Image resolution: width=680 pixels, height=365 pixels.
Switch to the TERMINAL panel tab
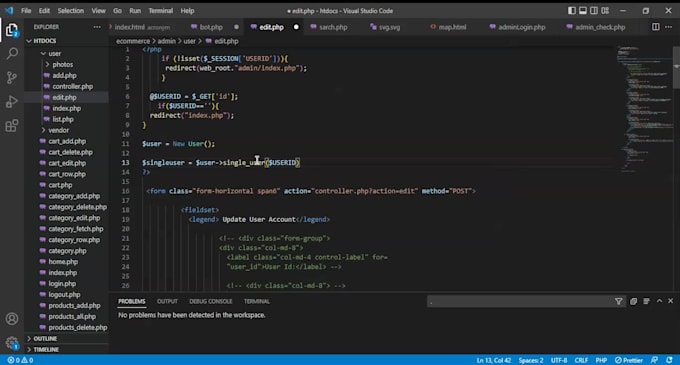pos(257,301)
